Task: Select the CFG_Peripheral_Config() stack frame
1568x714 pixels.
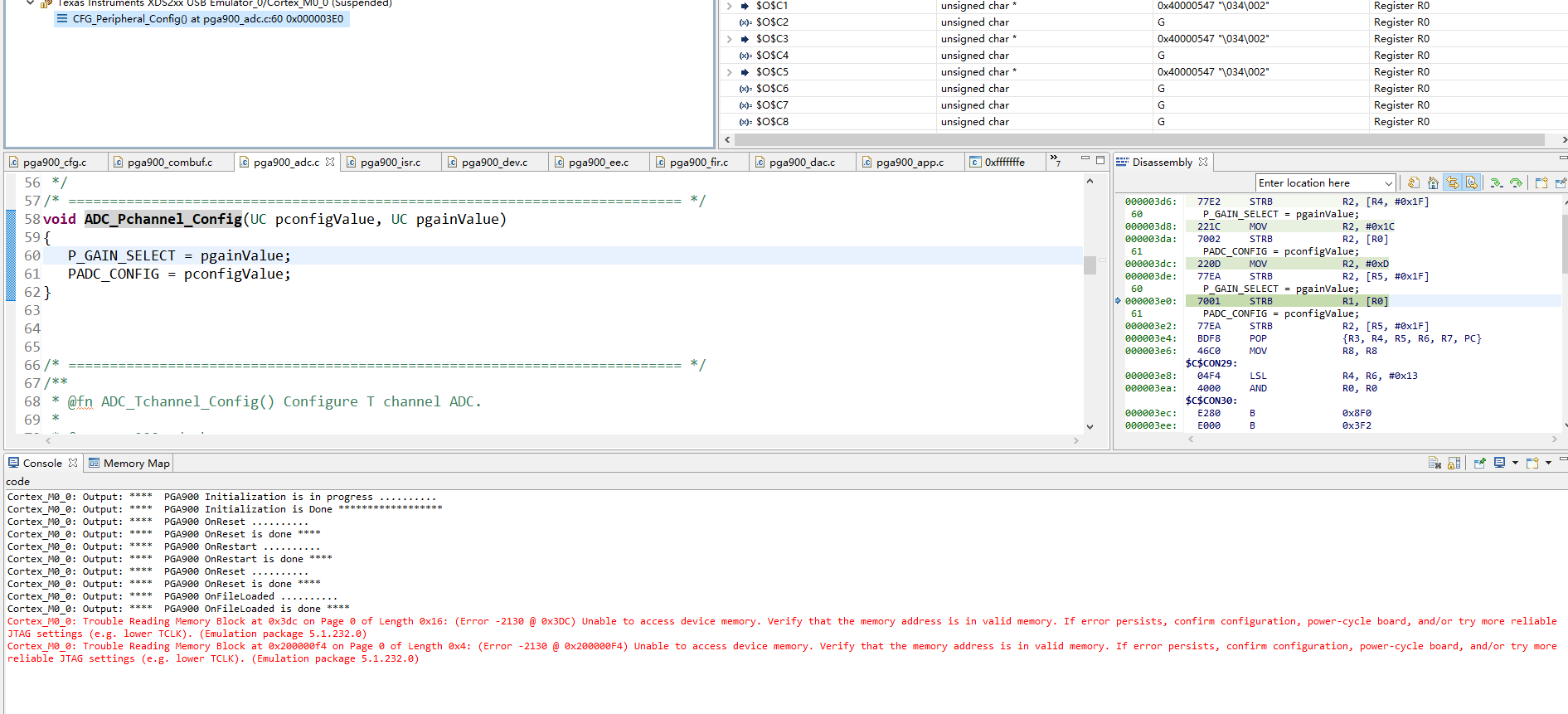Action: (x=201, y=19)
